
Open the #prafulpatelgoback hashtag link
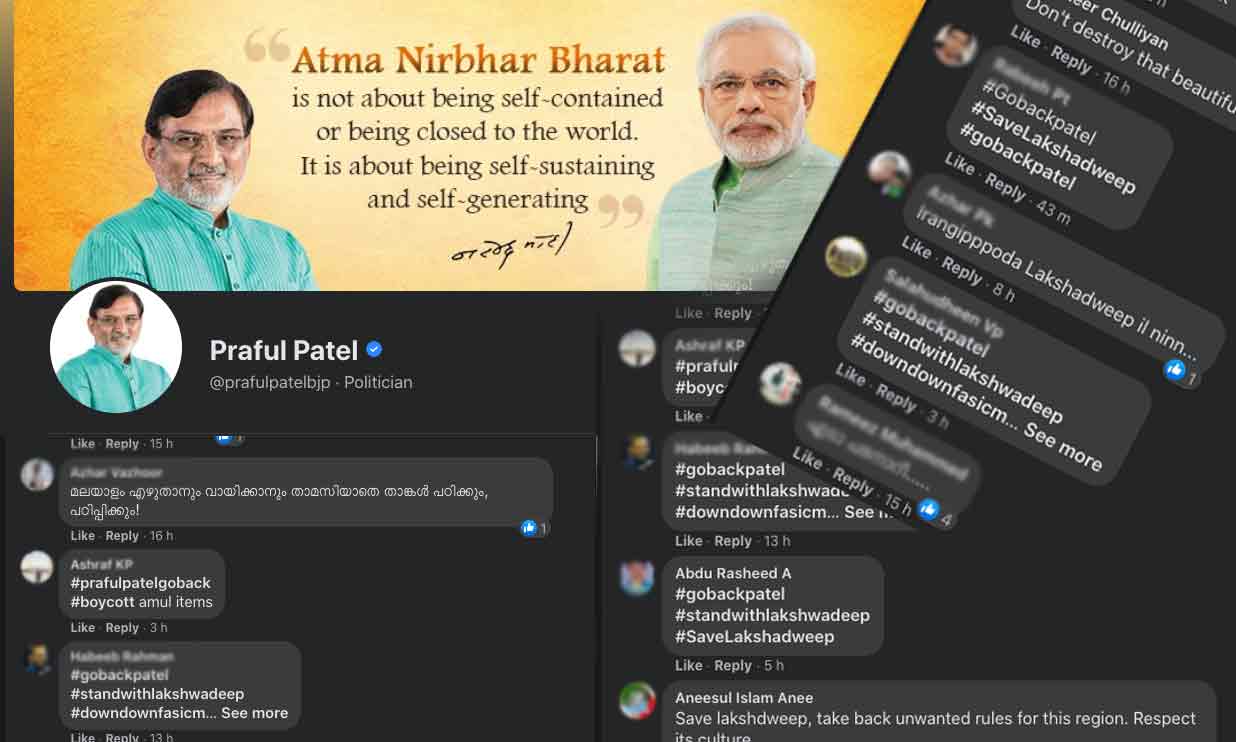140,583
